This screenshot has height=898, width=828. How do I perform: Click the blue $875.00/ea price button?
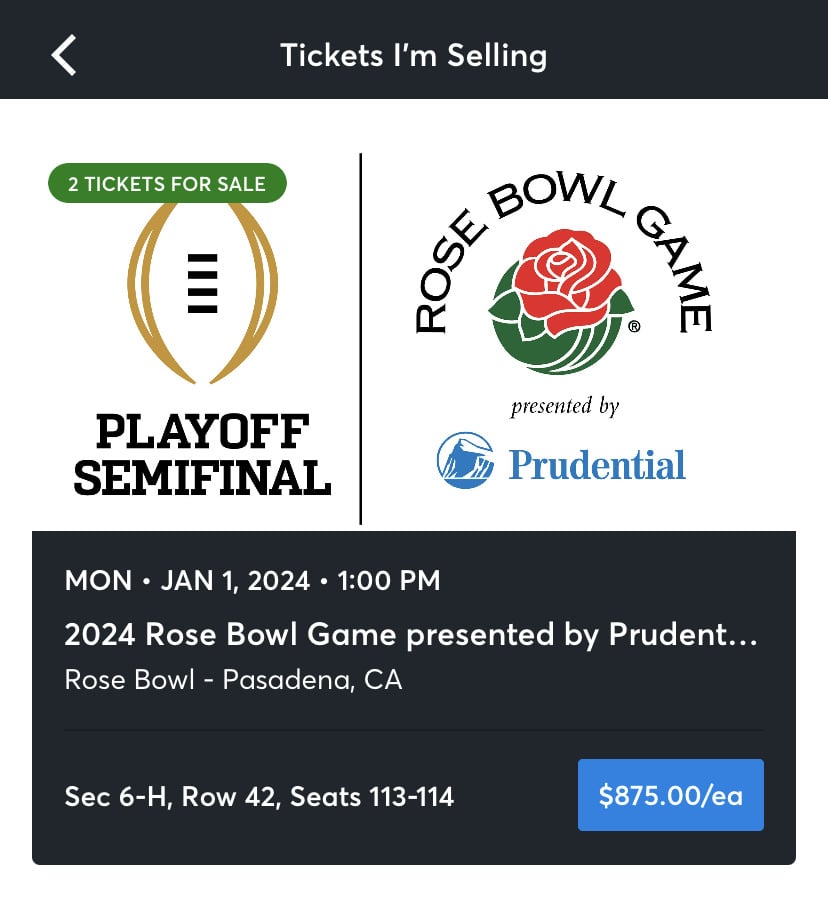670,795
